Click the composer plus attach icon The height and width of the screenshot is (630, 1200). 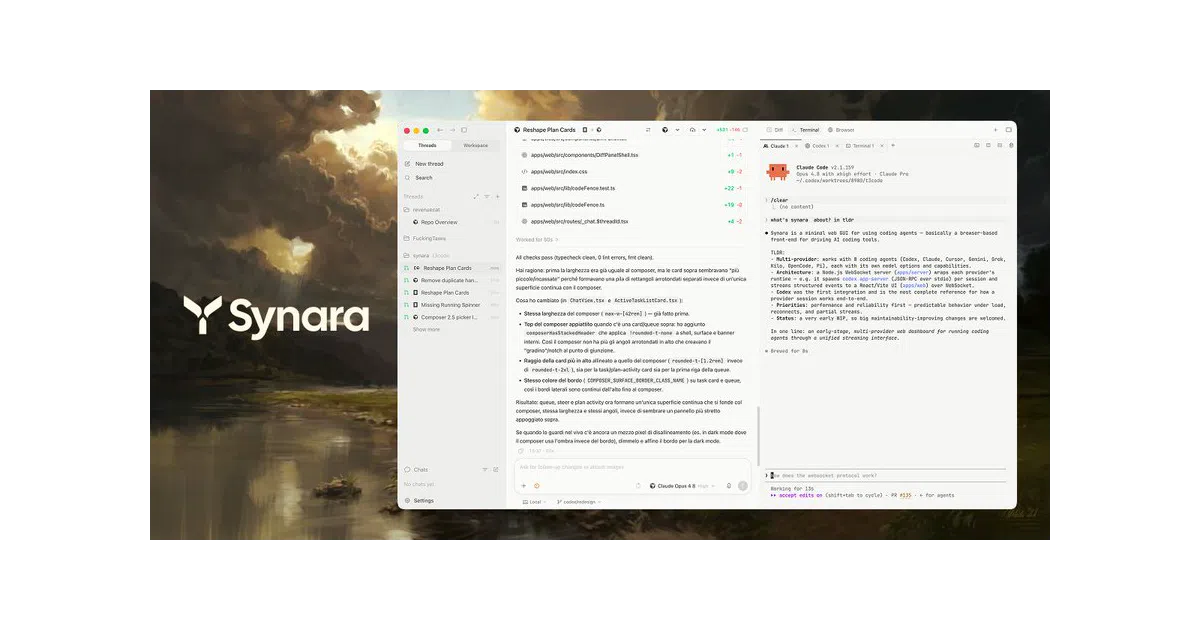point(523,486)
